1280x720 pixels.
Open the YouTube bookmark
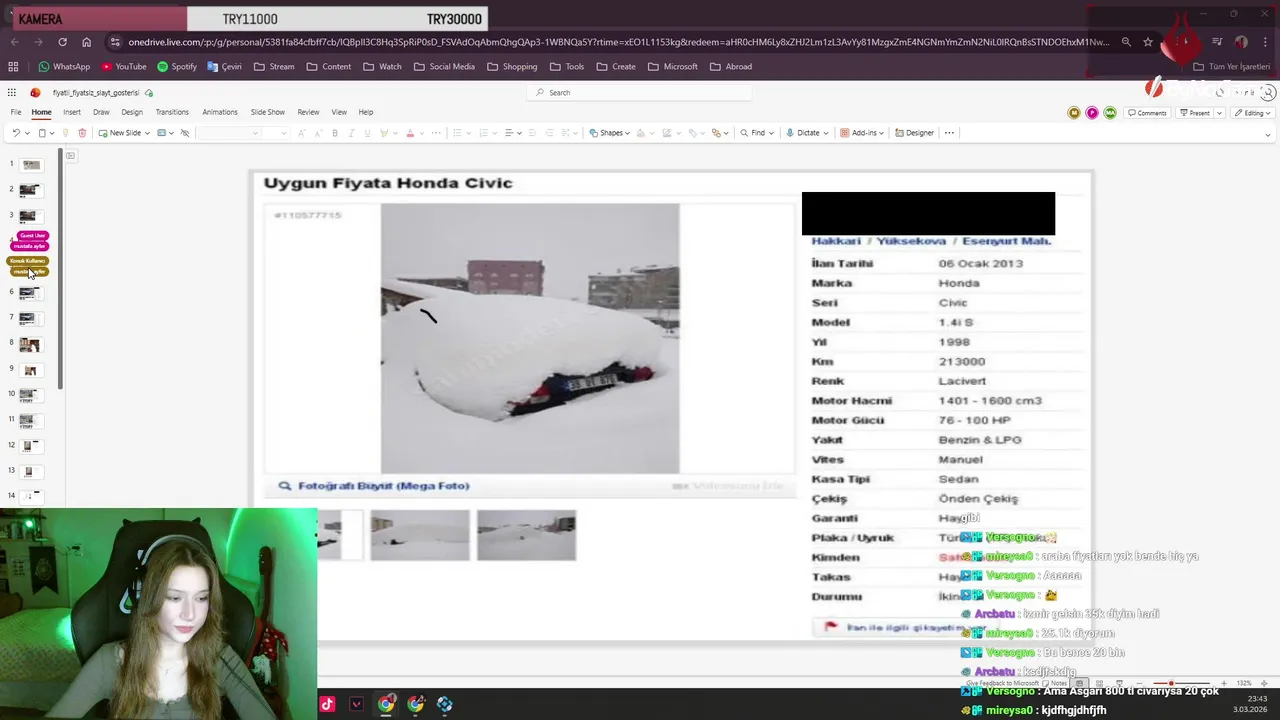pos(124,67)
